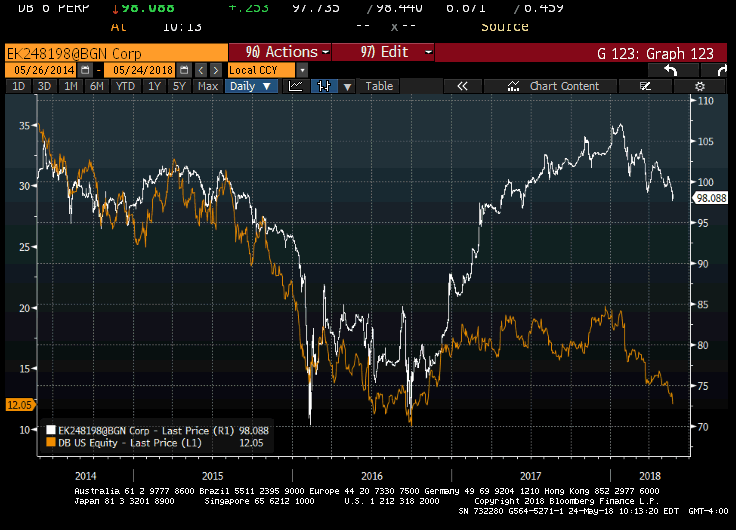This screenshot has height=530, width=736.
Task: Collapse panel with double left chevron
Action: pyautogui.click(x=462, y=86)
